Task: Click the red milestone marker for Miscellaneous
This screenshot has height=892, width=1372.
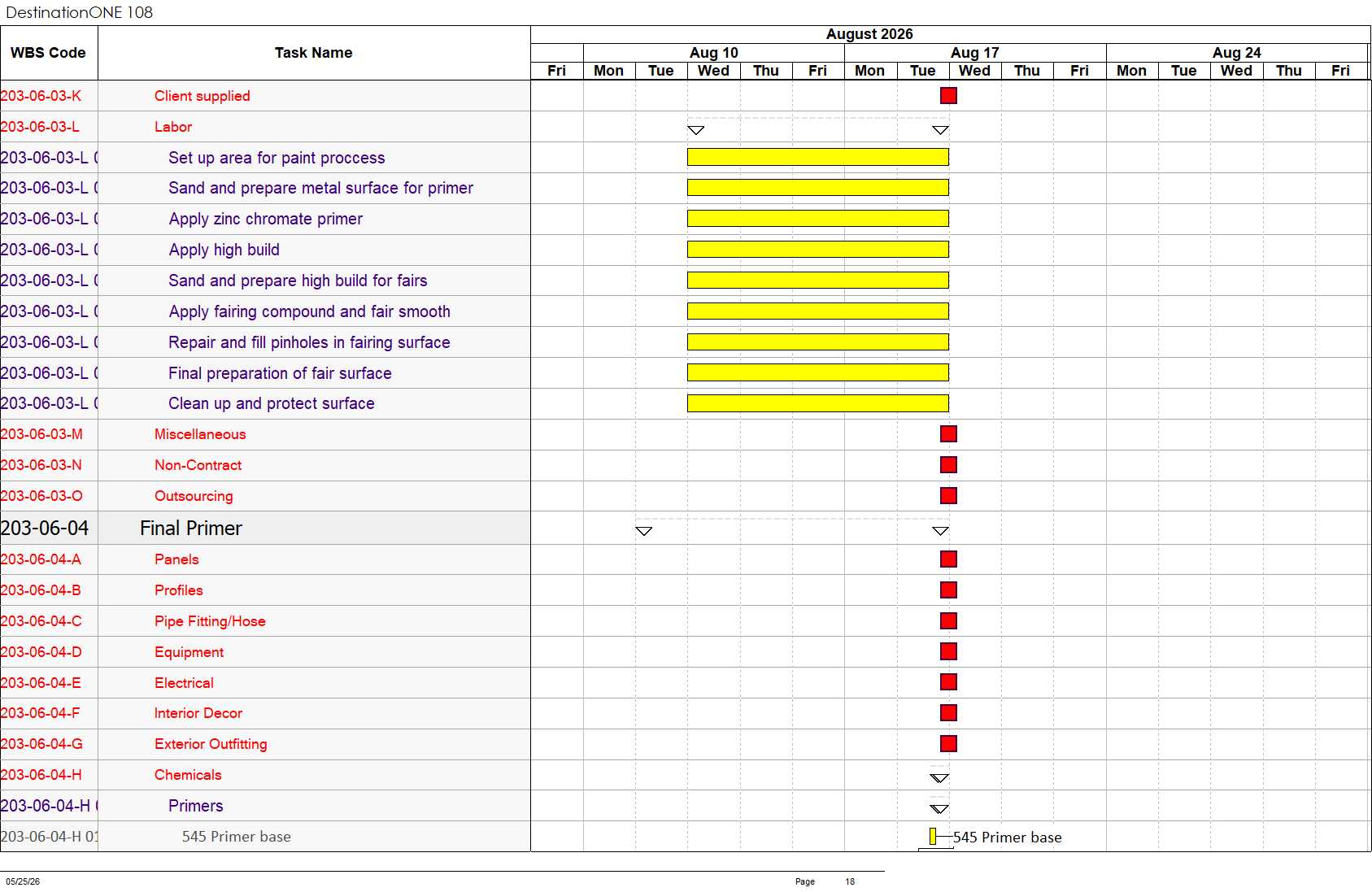Action: click(948, 434)
